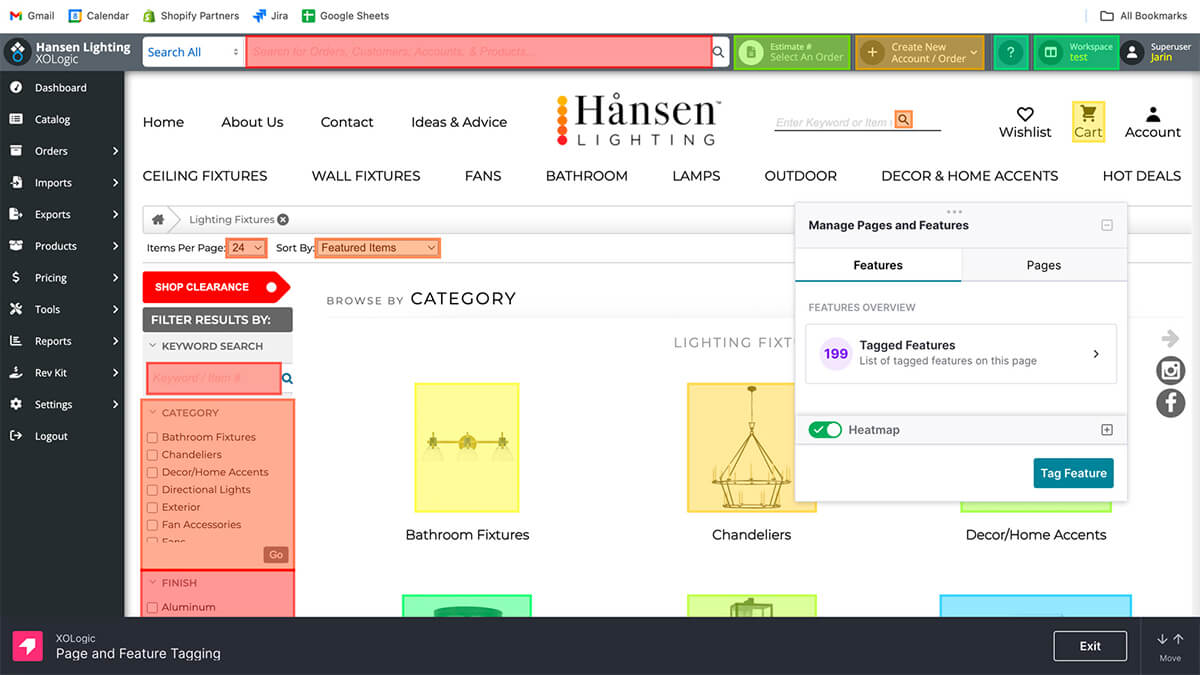The width and height of the screenshot is (1200, 675).
Task: Click the top search magnifier icon
Action: click(720, 52)
